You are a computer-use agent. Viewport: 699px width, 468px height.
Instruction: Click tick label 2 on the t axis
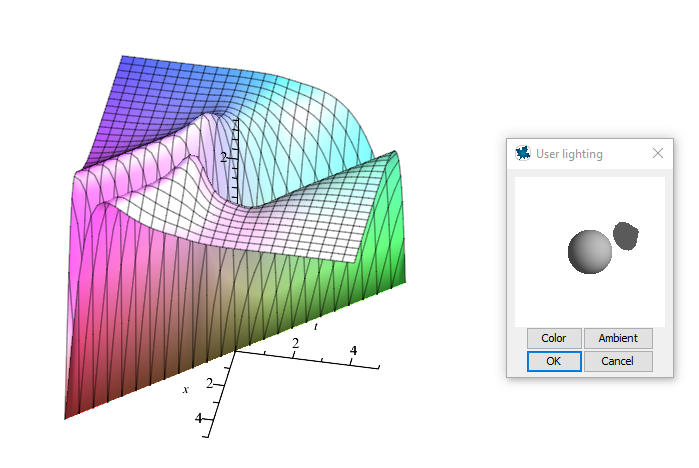tap(295, 344)
